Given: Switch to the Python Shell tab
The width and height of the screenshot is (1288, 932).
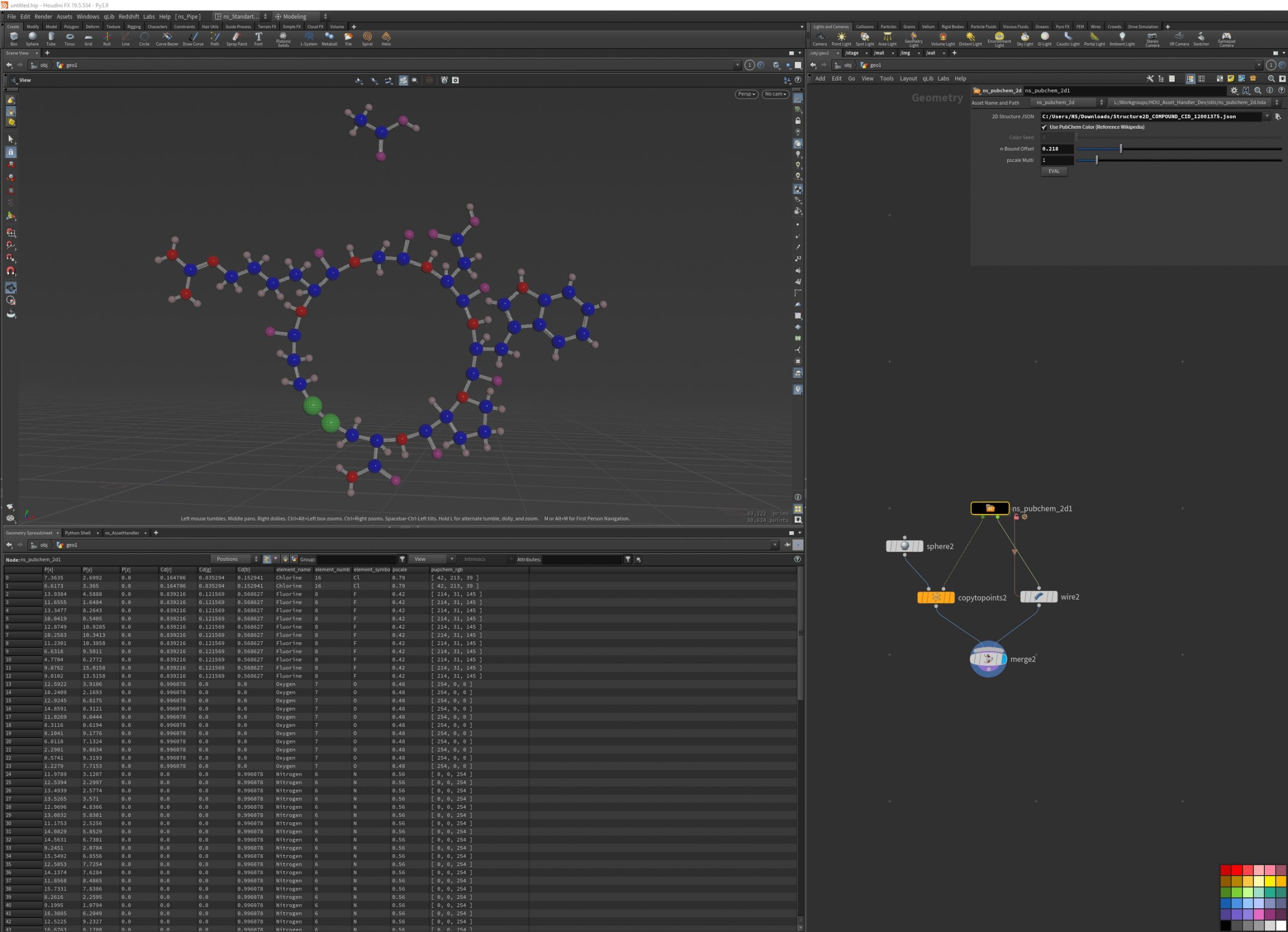Looking at the screenshot, I should click(x=78, y=533).
